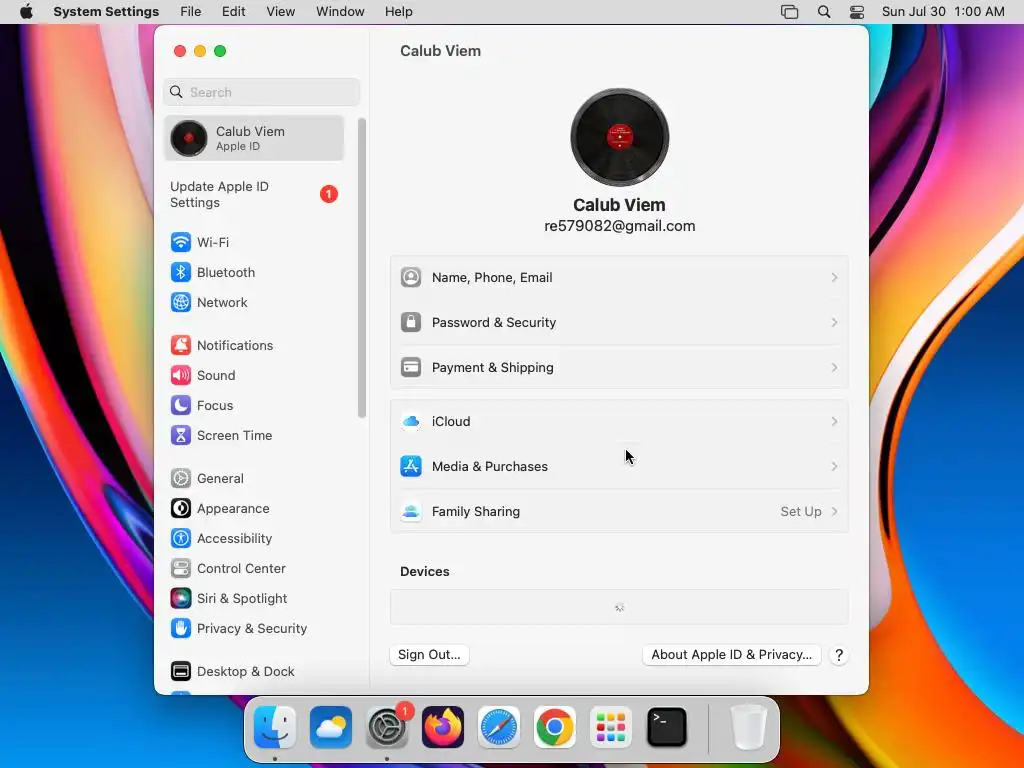Screen dimensions: 1024x768
Task: Launch Google Chrome from the Dock
Action: [554, 727]
